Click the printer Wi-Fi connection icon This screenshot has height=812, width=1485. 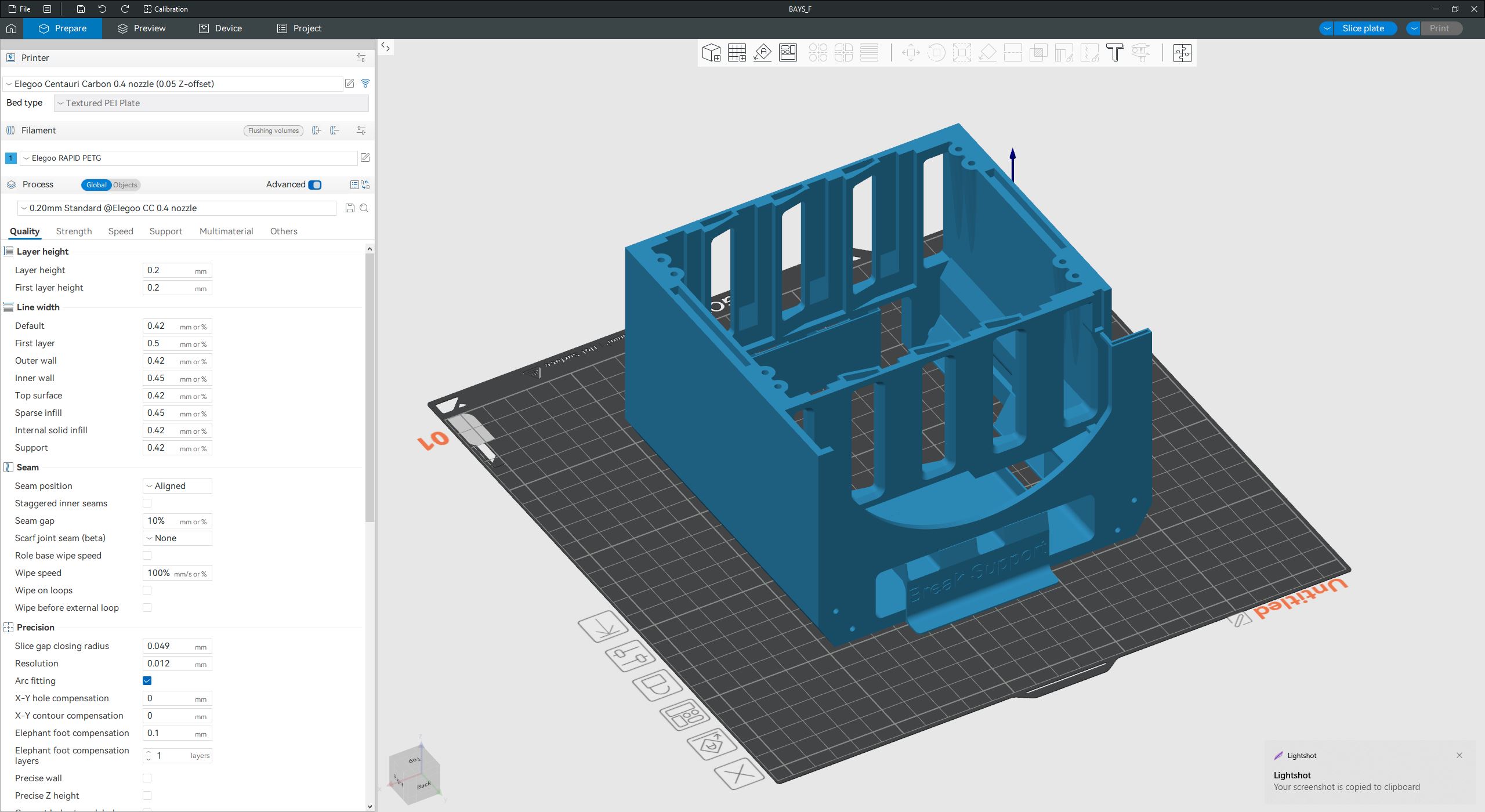[365, 84]
